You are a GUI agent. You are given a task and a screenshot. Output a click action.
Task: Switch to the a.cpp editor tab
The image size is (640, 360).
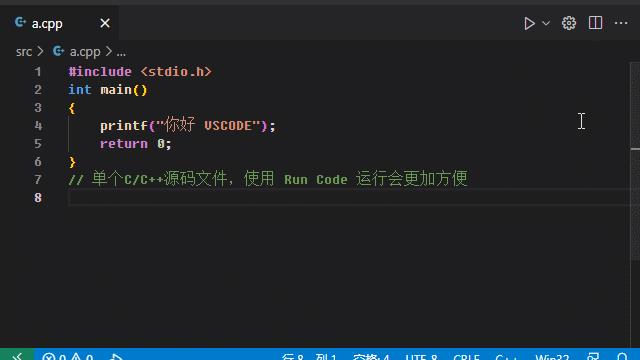click(x=60, y=23)
